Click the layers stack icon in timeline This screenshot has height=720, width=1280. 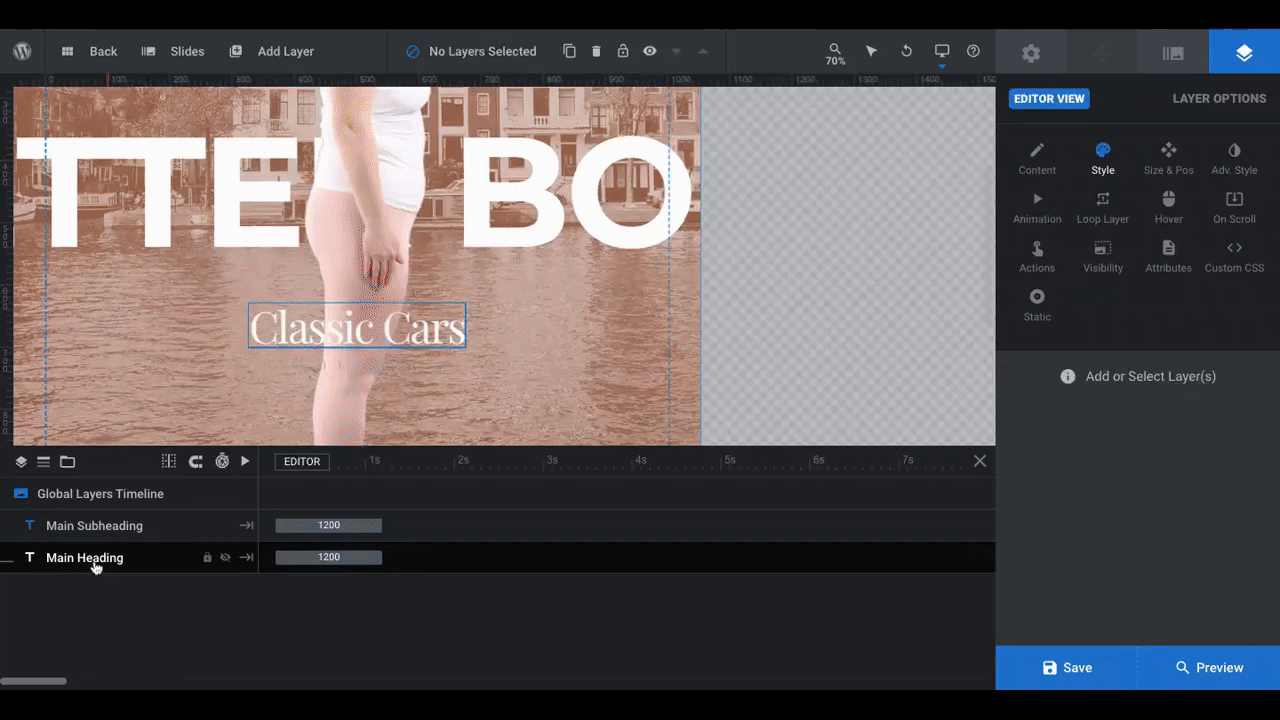(x=21, y=461)
